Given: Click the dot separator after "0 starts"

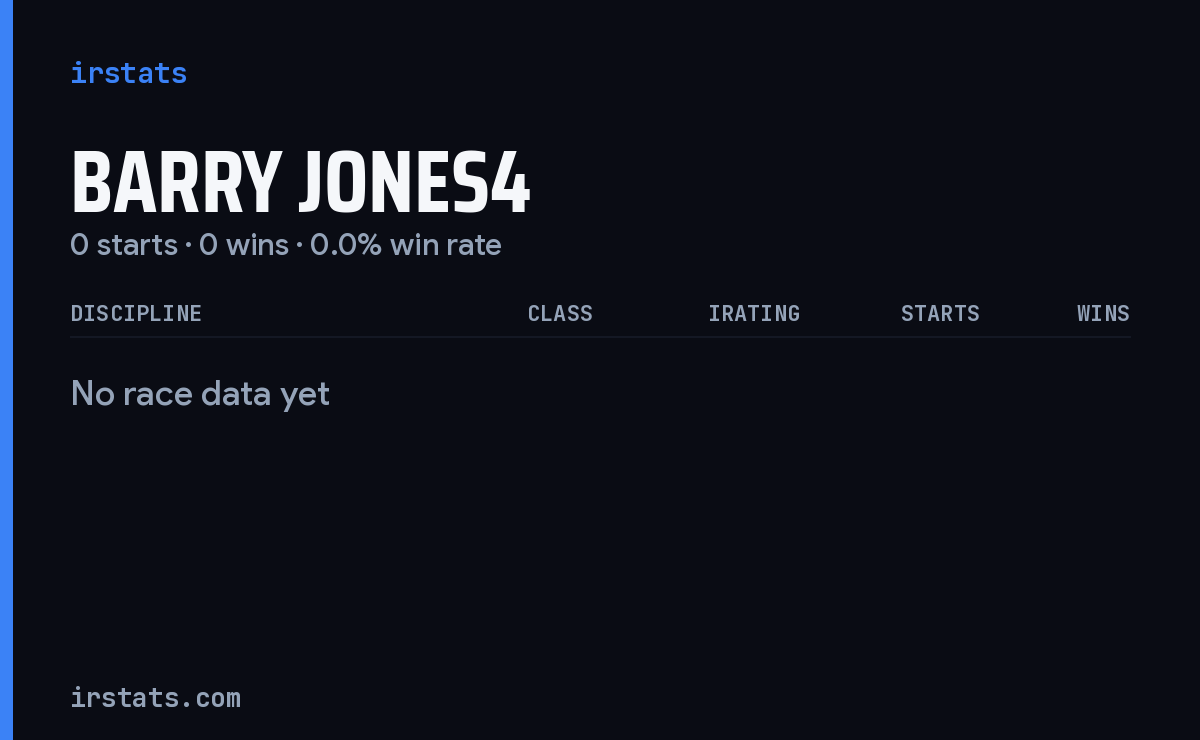Looking at the screenshot, I should point(188,246).
